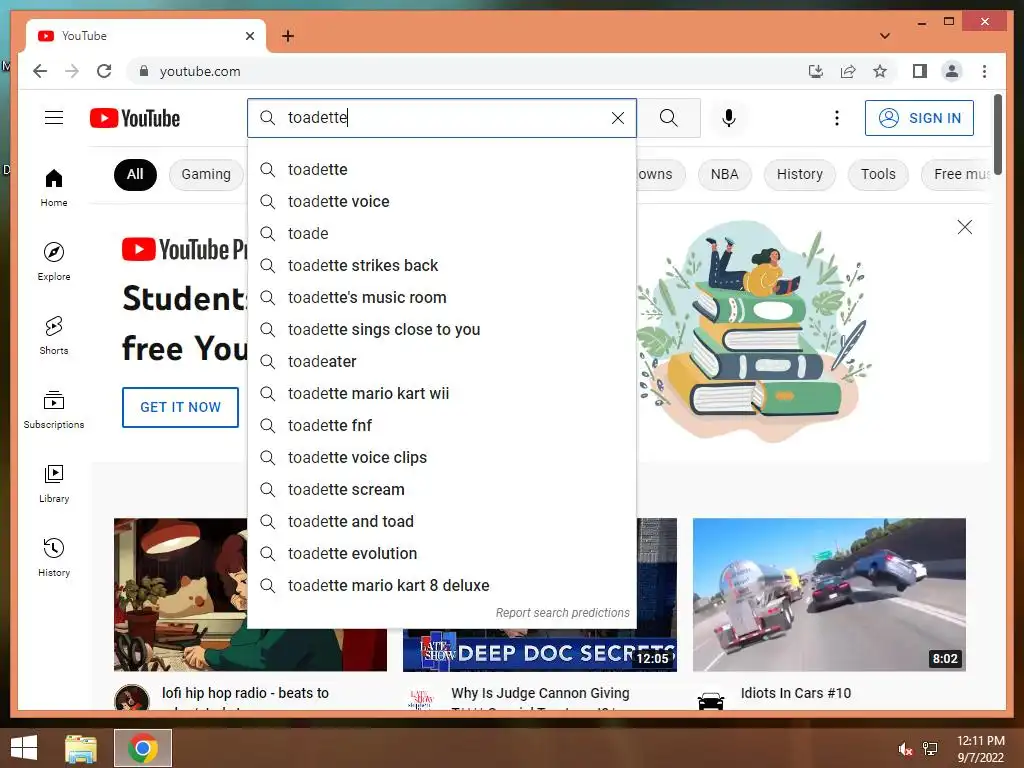Select the All filter chip
Viewport: 1024px width, 768px height.
click(x=135, y=174)
